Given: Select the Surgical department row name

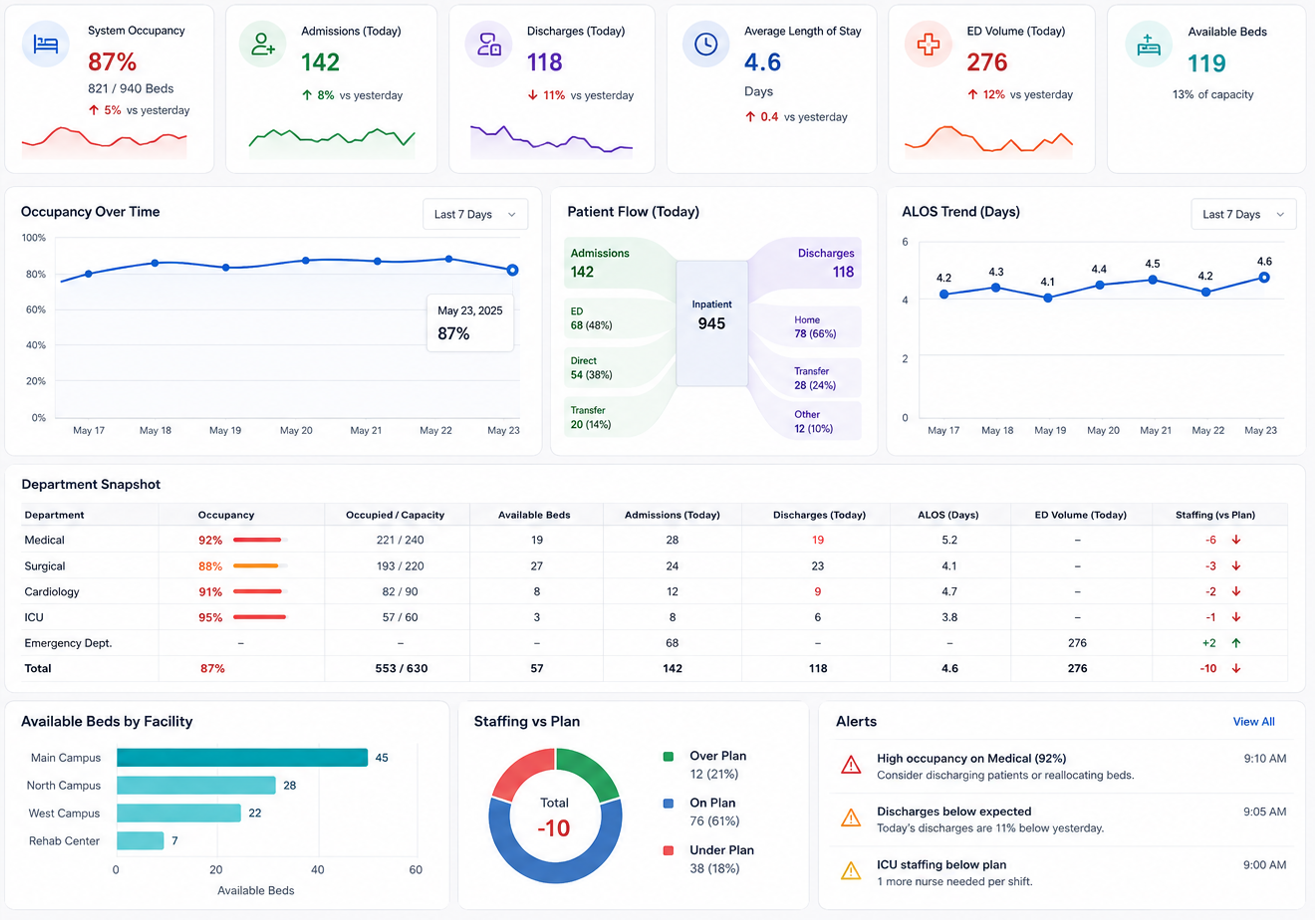Looking at the screenshot, I should (x=45, y=566).
